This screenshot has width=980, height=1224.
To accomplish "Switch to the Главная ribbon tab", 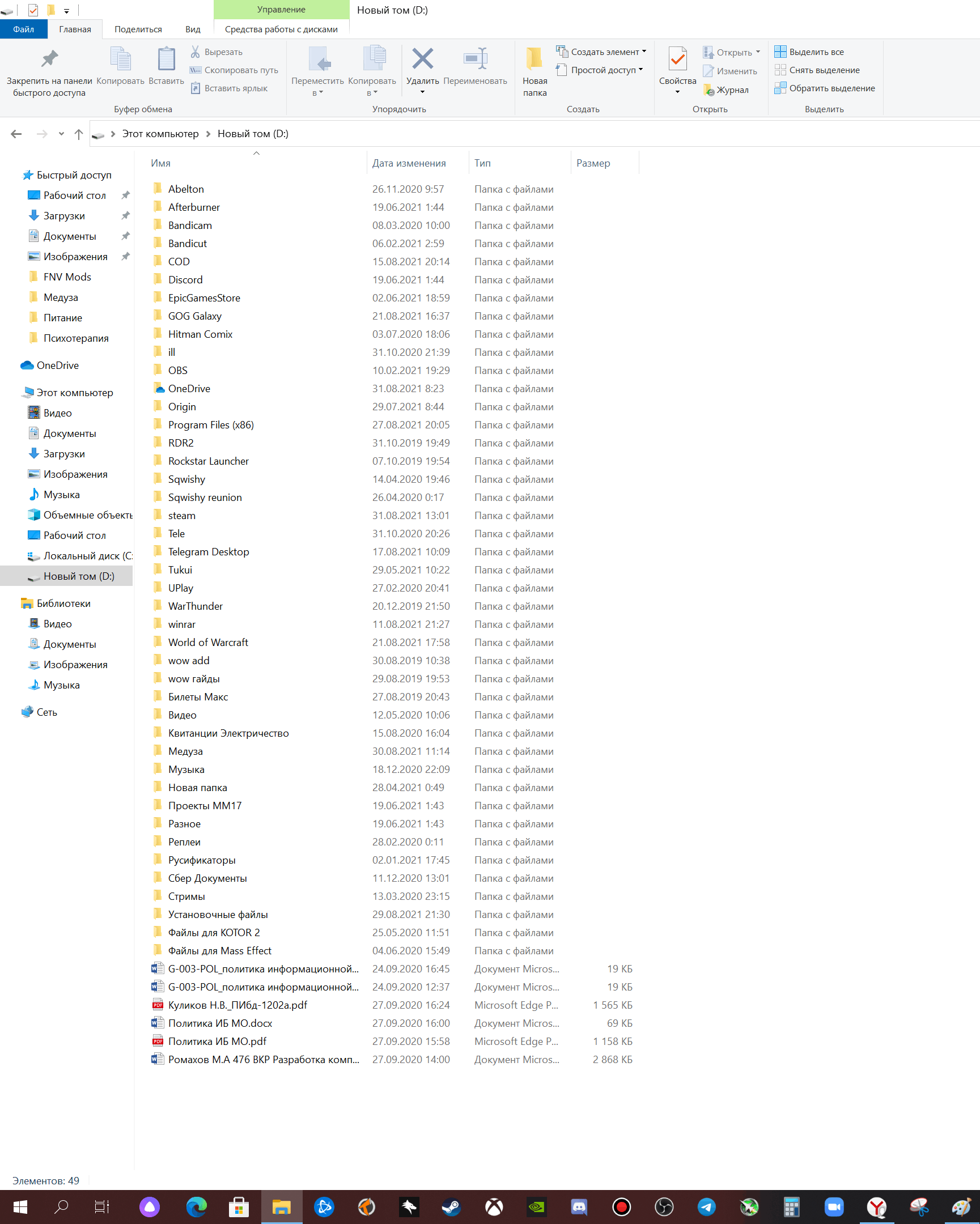I will (75, 29).
